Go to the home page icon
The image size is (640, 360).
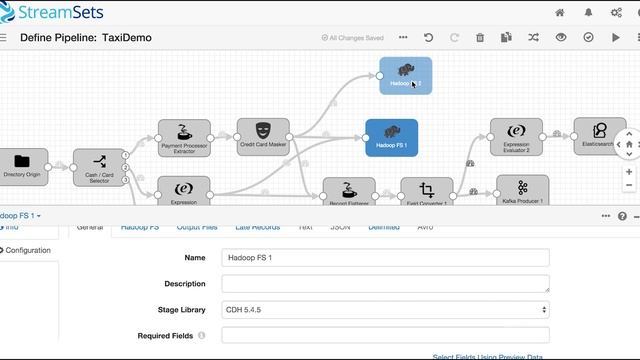[x=560, y=13]
